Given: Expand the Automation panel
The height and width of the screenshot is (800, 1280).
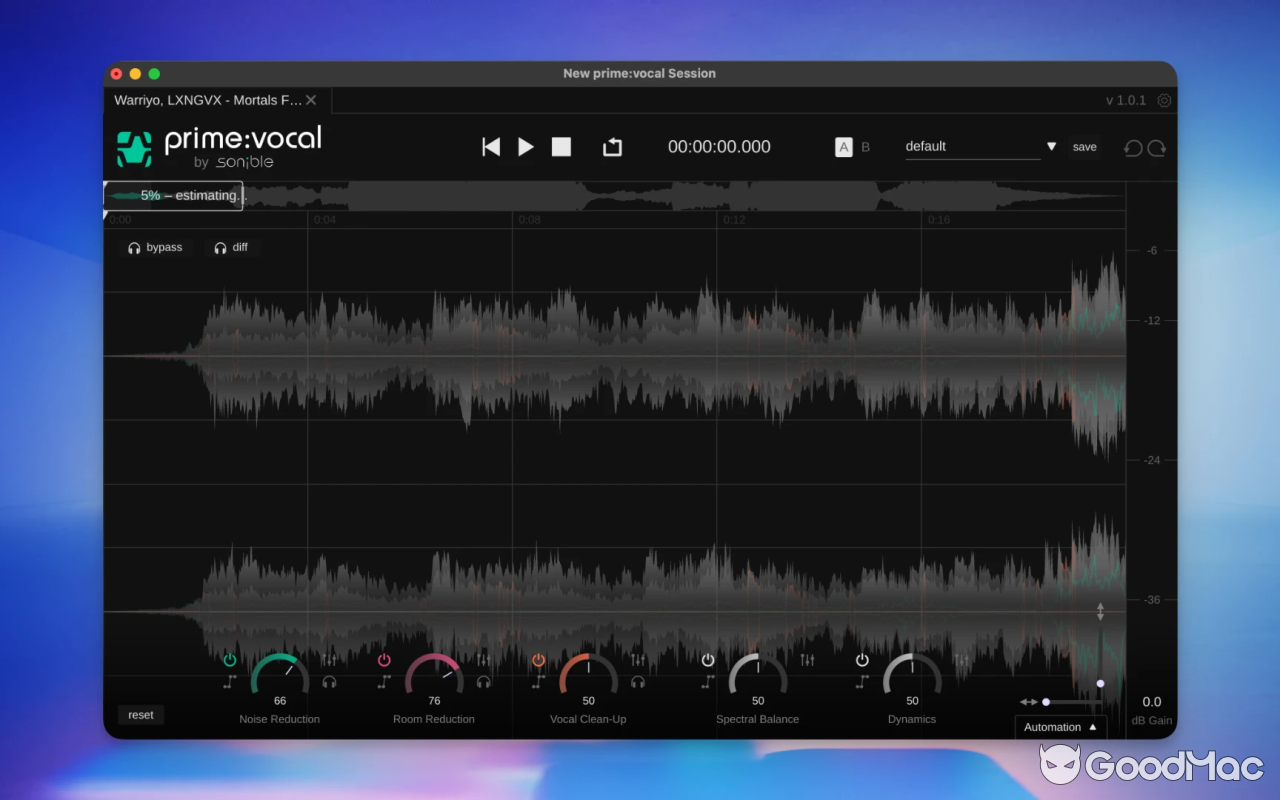Looking at the screenshot, I should coord(1060,727).
